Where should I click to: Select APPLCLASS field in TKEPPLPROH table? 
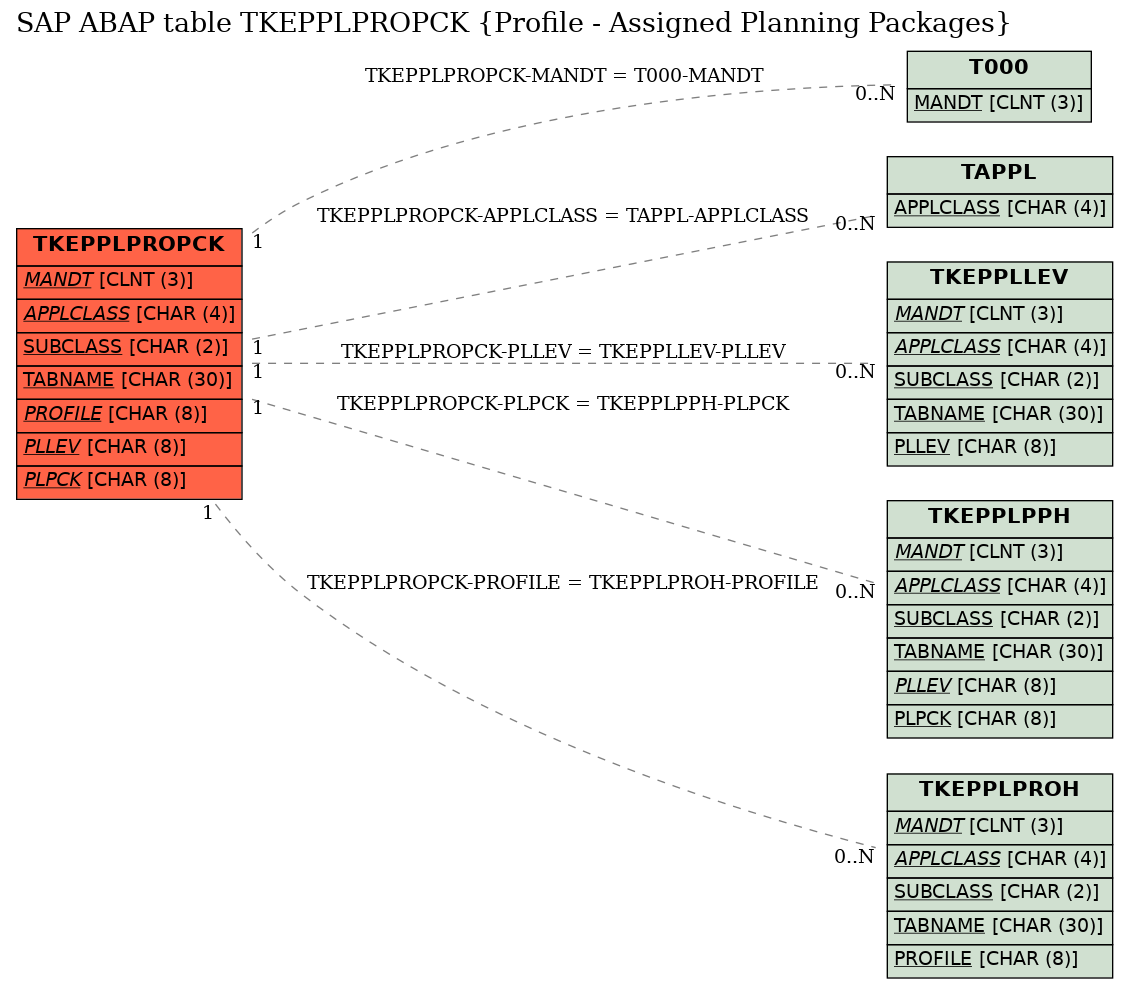999,861
